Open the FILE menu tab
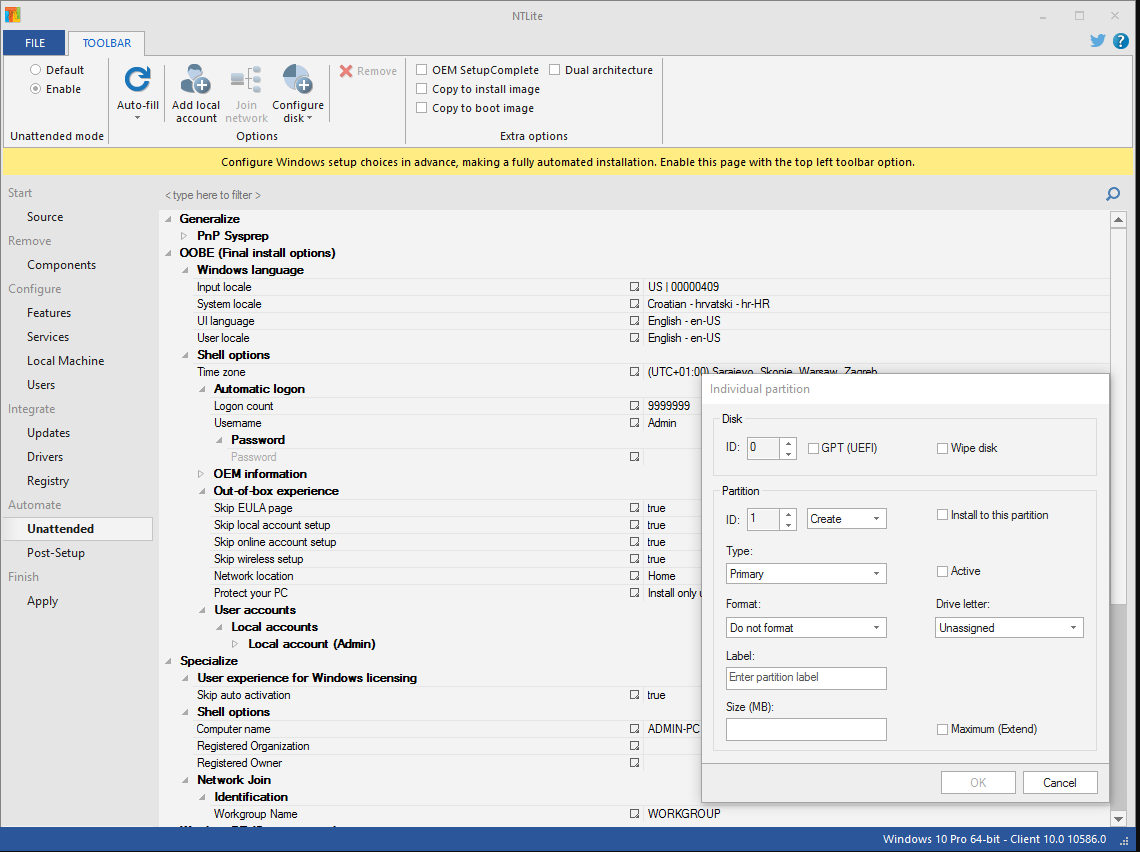The width and height of the screenshot is (1140, 852). (x=34, y=43)
